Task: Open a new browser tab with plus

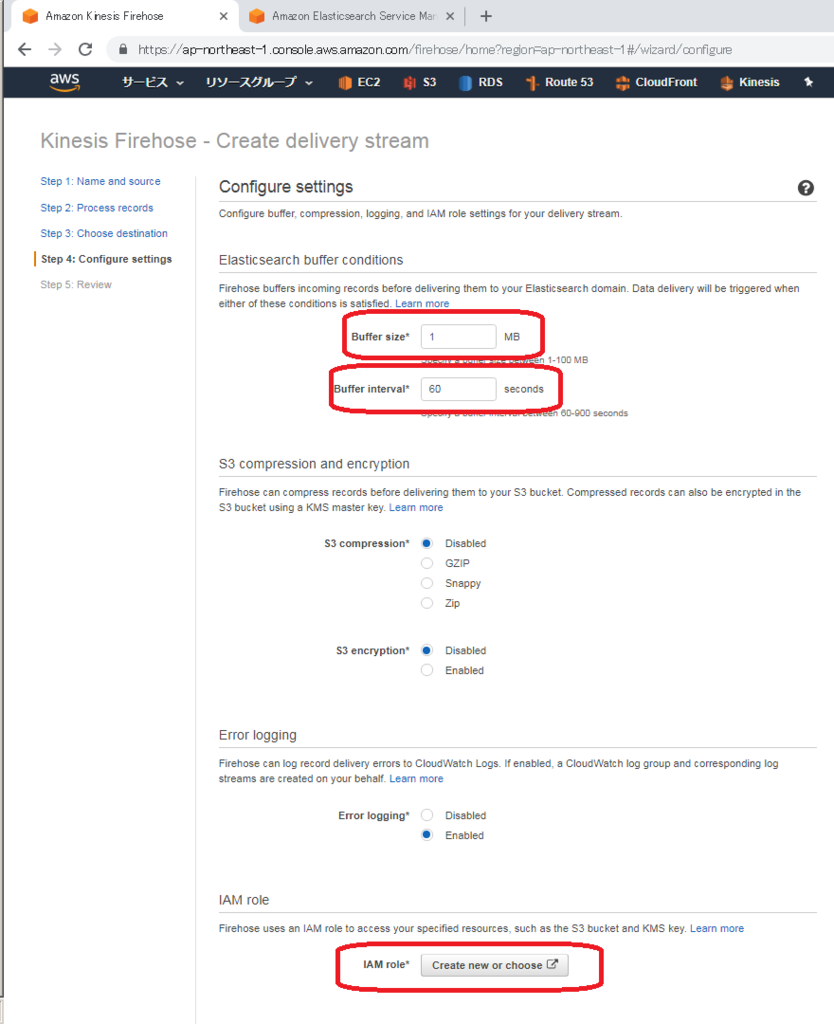Action: [486, 16]
